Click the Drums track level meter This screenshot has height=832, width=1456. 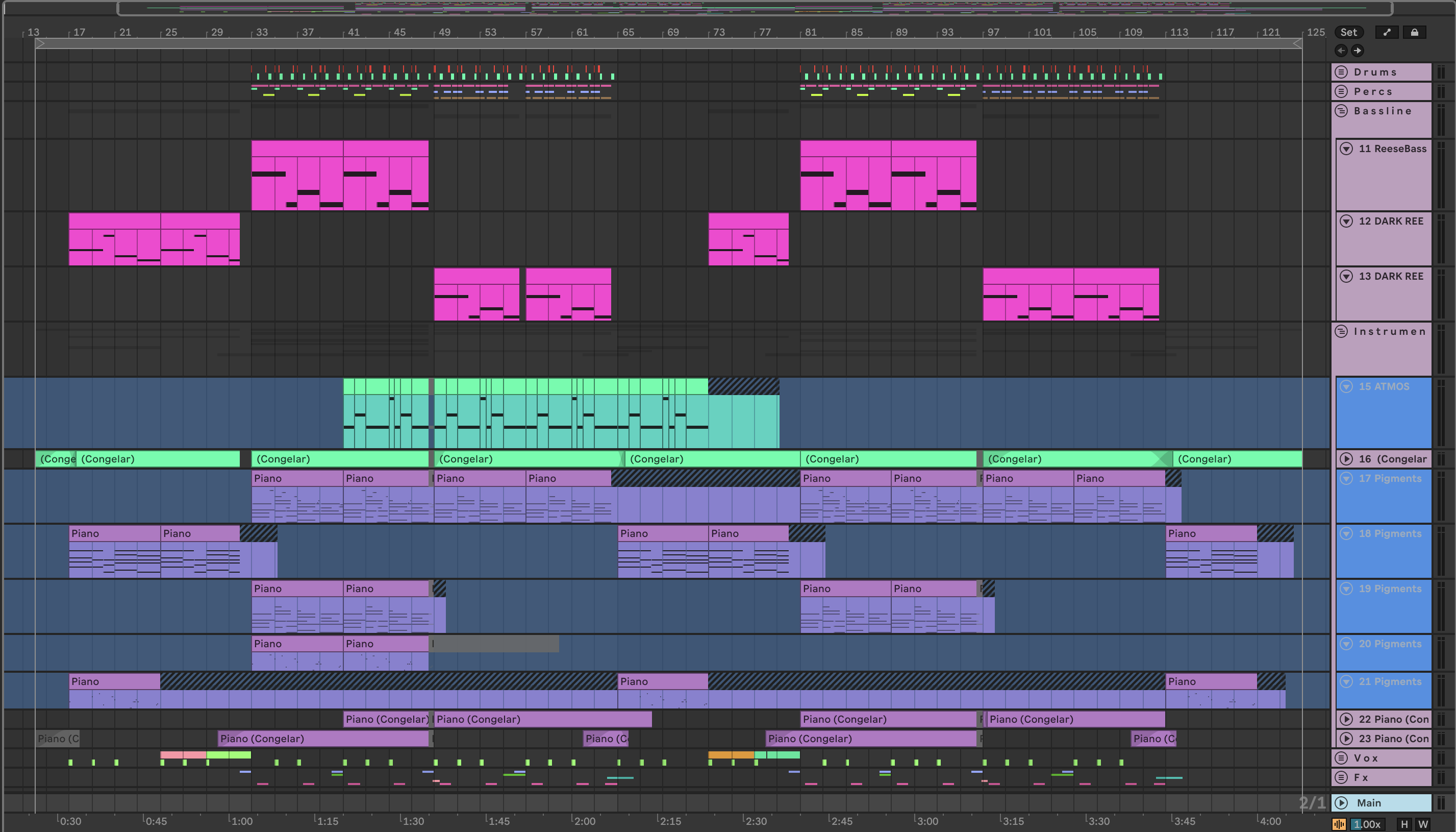(x=1441, y=72)
